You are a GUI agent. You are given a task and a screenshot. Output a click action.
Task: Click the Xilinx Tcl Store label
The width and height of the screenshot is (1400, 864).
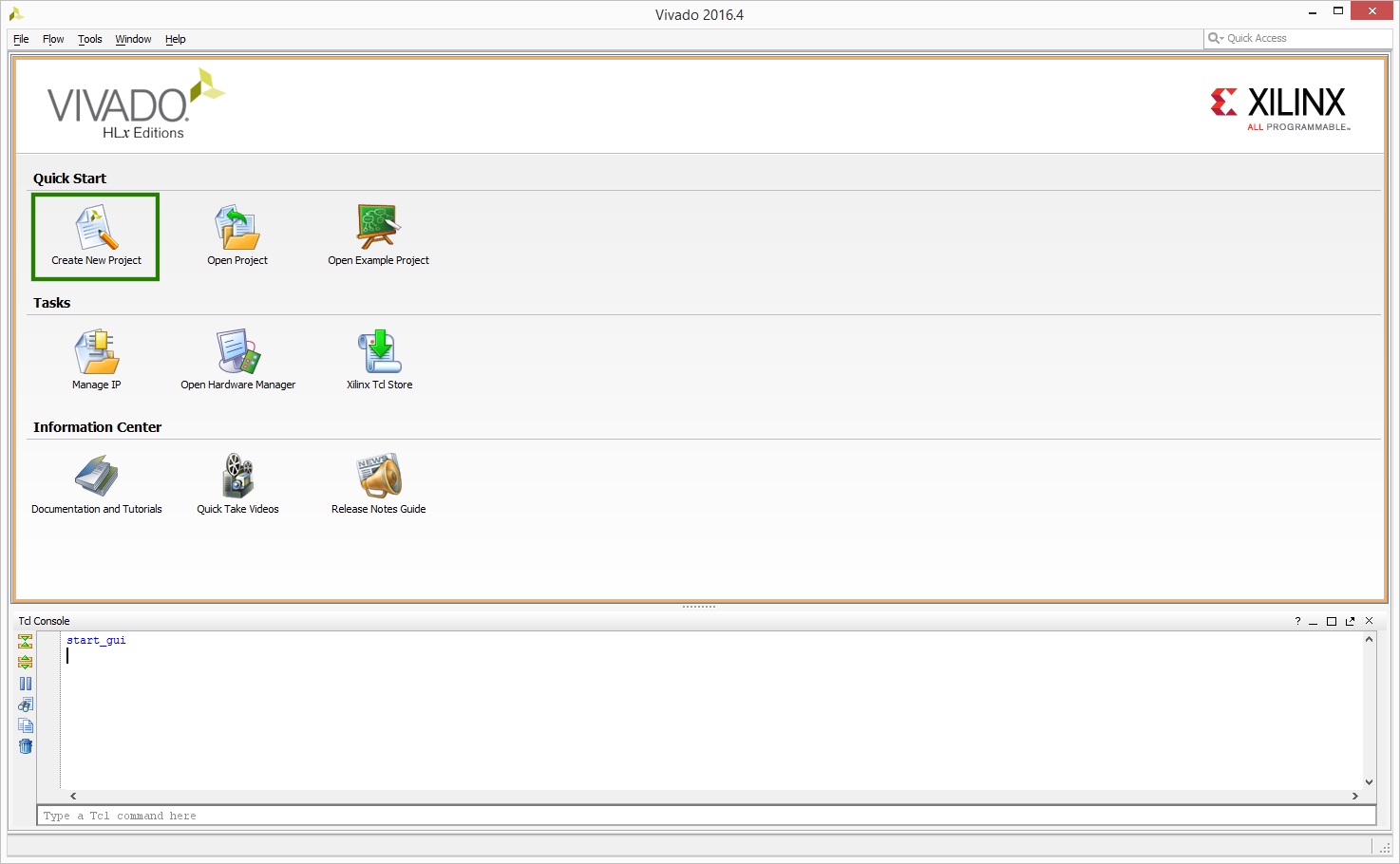click(x=379, y=385)
